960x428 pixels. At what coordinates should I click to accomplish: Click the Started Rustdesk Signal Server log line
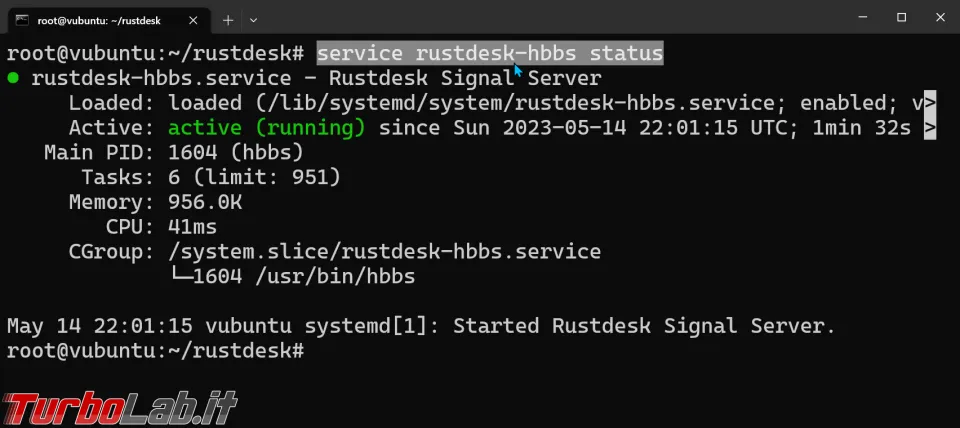pos(420,326)
